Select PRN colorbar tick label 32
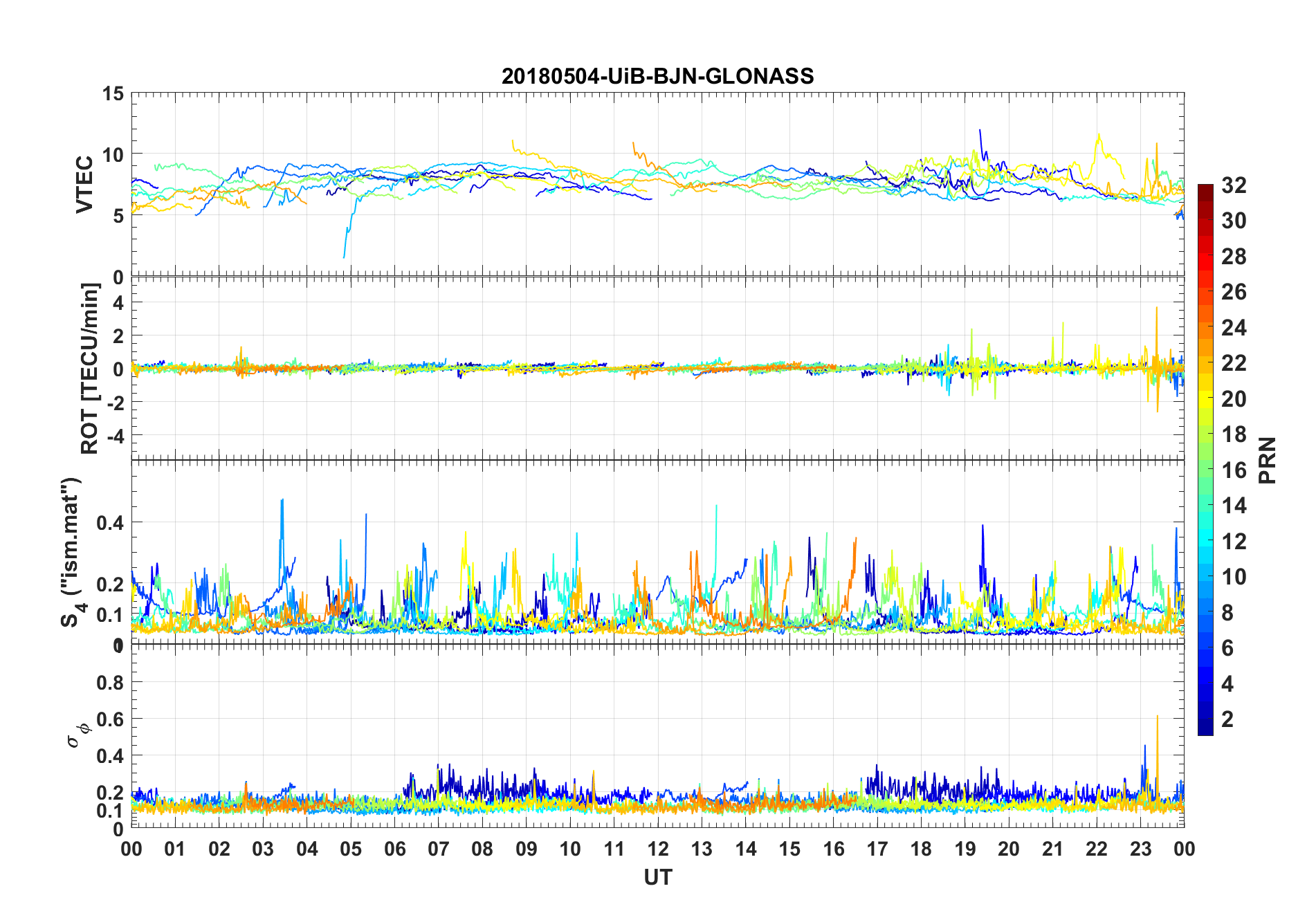This screenshot has width=1316, height=920. pos(1234,185)
